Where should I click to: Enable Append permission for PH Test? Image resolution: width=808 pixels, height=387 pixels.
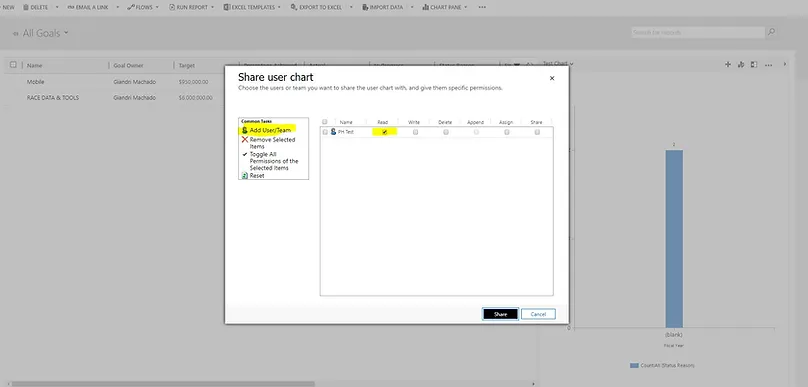pyautogui.click(x=476, y=132)
